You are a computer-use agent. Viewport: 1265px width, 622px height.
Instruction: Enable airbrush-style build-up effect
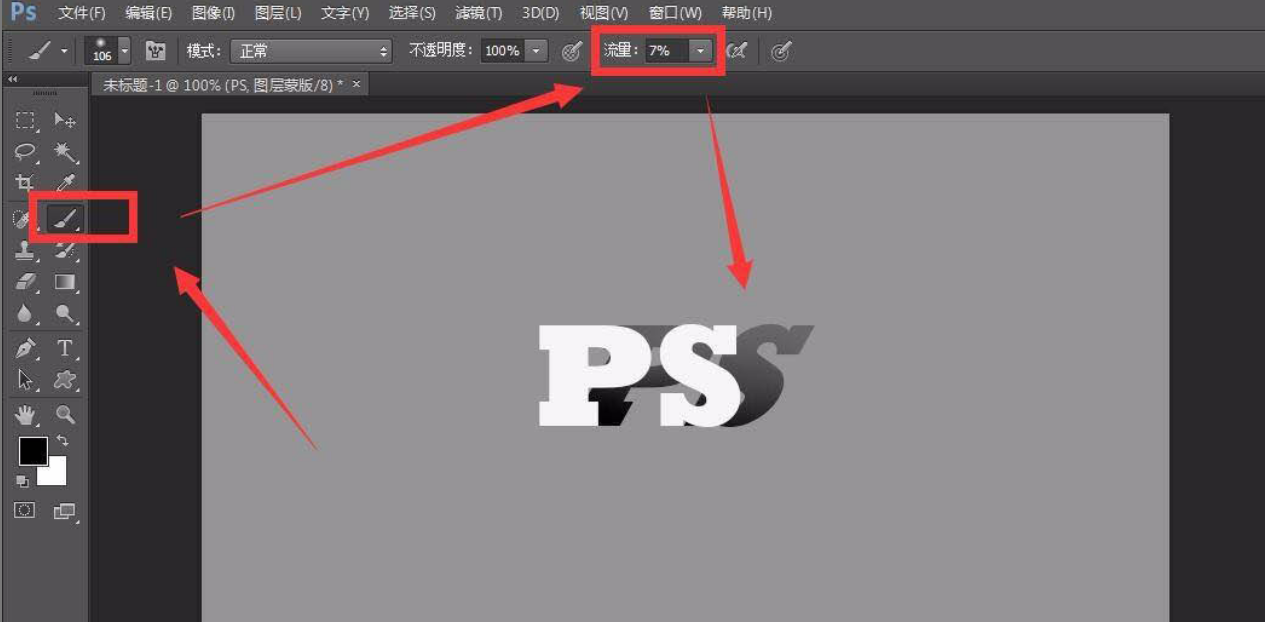coord(737,51)
